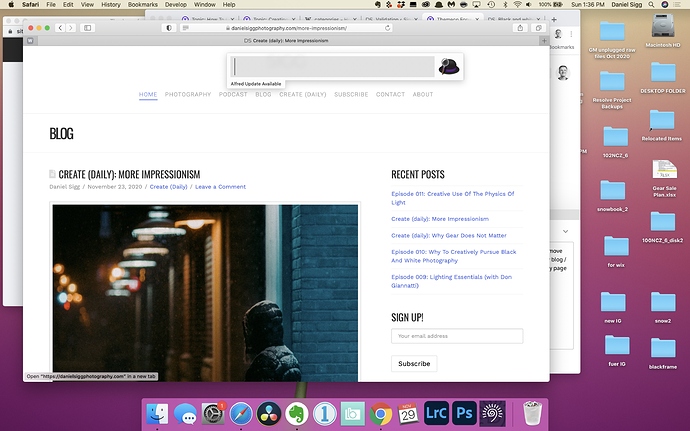Click the HOME navigation link
The height and width of the screenshot is (431, 690).
[x=148, y=94]
